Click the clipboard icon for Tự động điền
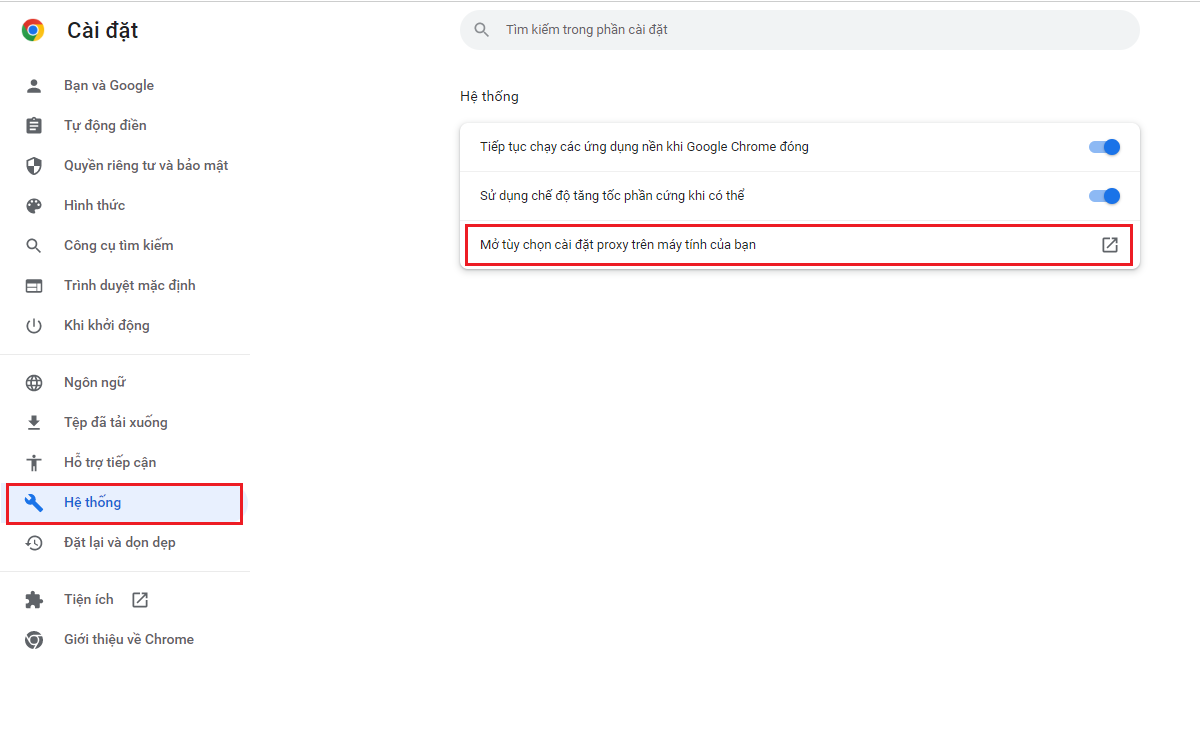Image resolution: width=1200 pixels, height=749 pixels. 34,126
